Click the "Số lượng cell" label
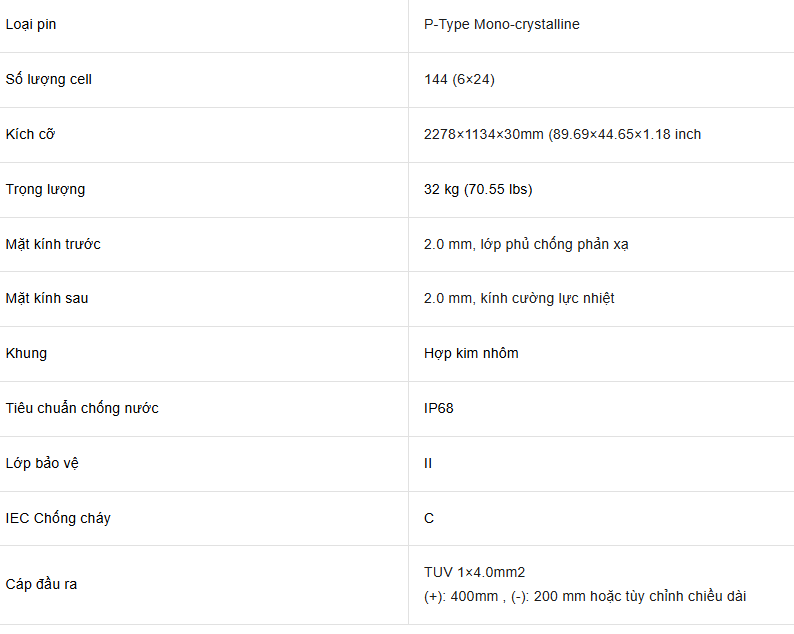The image size is (794, 634). [48, 79]
